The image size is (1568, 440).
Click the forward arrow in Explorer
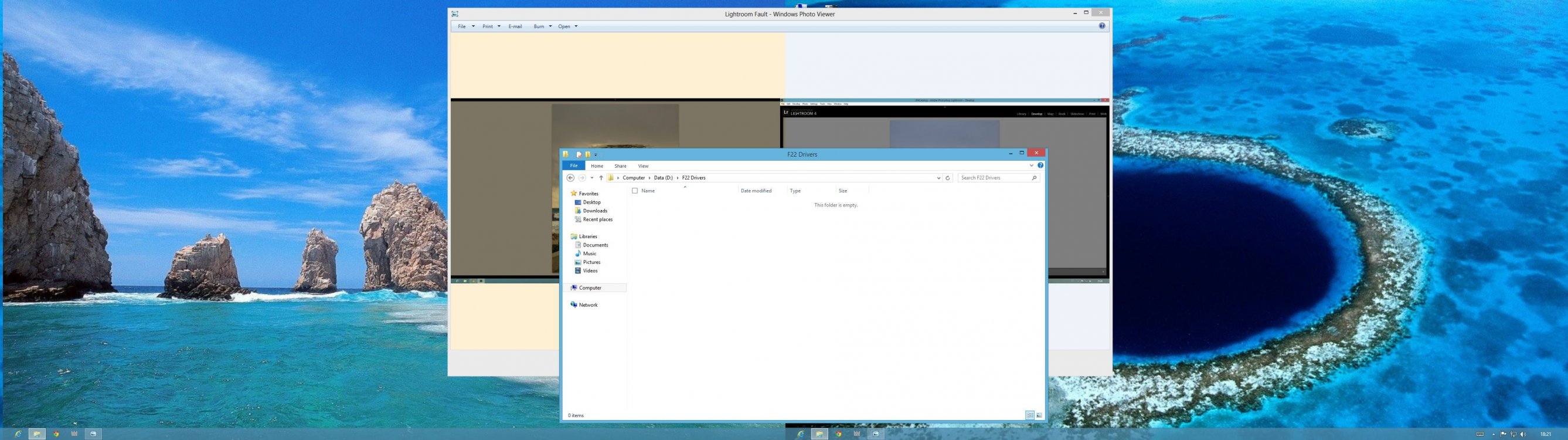pyautogui.click(x=582, y=178)
